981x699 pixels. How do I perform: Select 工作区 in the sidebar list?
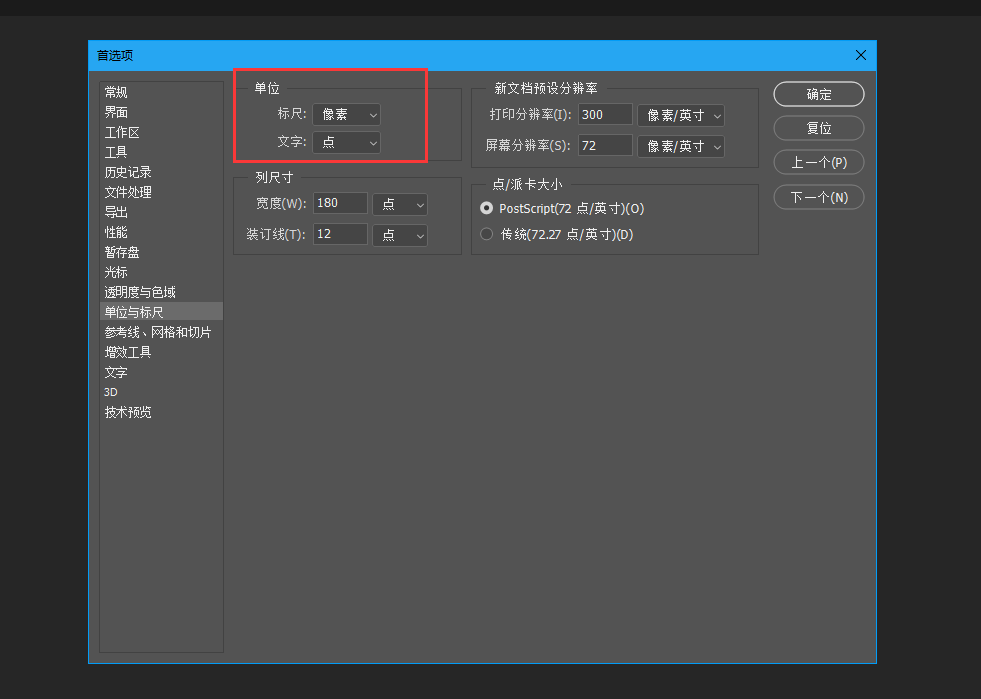pyautogui.click(x=122, y=133)
